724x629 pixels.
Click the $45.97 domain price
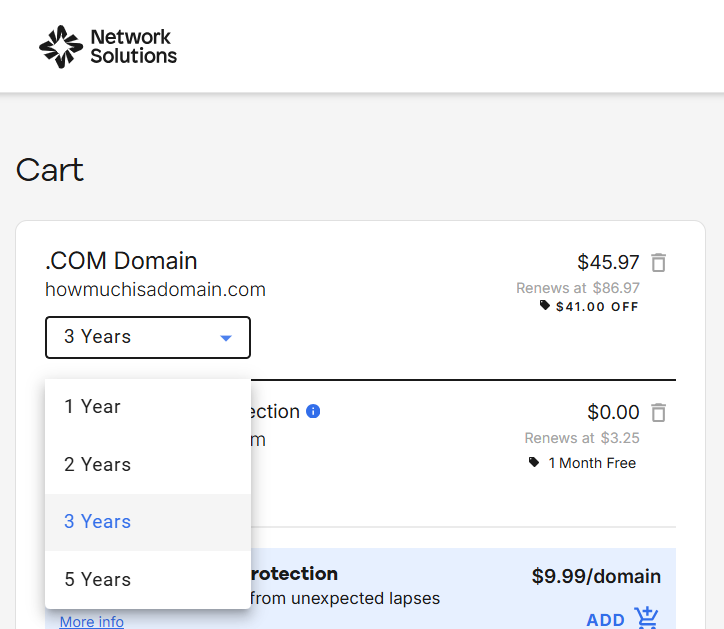[608, 263]
